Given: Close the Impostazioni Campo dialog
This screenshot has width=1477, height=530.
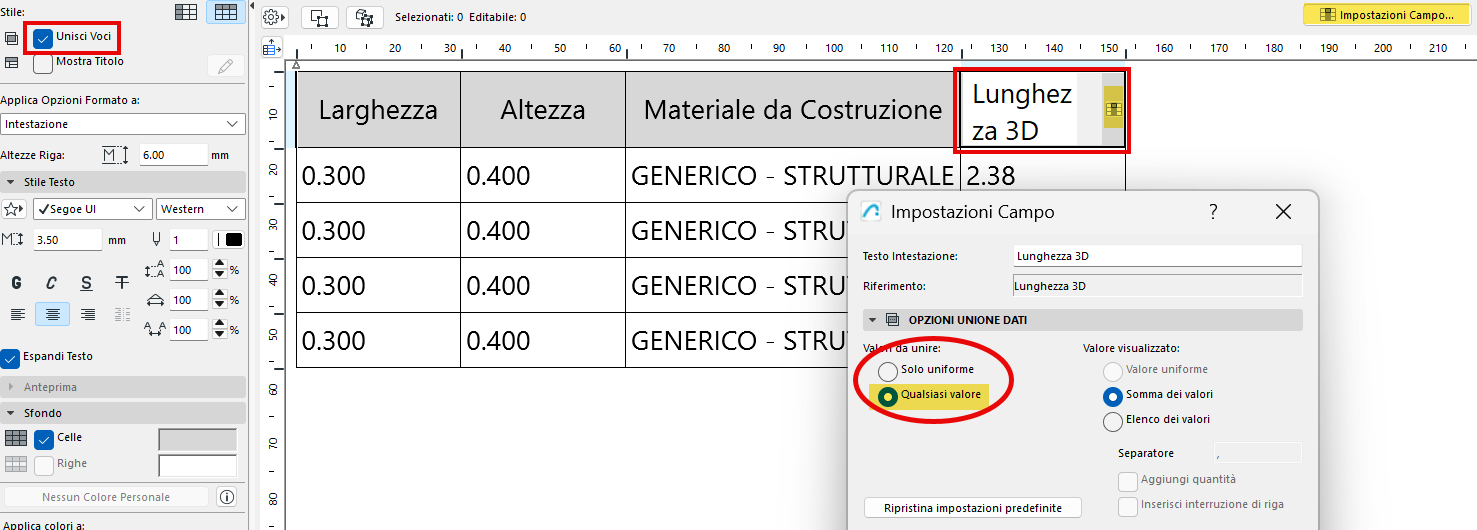Looking at the screenshot, I should tap(1284, 211).
